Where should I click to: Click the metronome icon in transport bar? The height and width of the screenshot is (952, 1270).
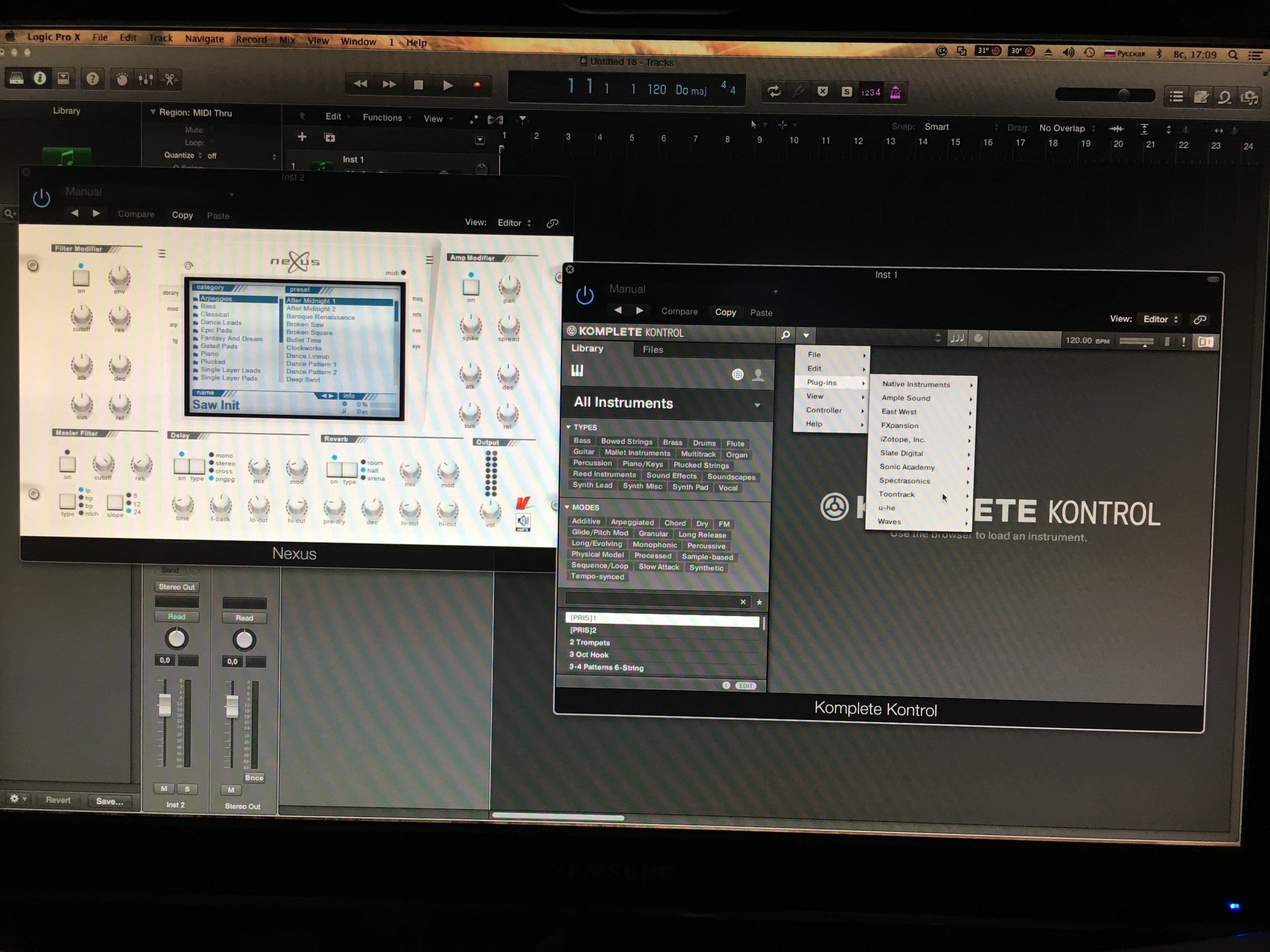pyautogui.click(x=895, y=92)
